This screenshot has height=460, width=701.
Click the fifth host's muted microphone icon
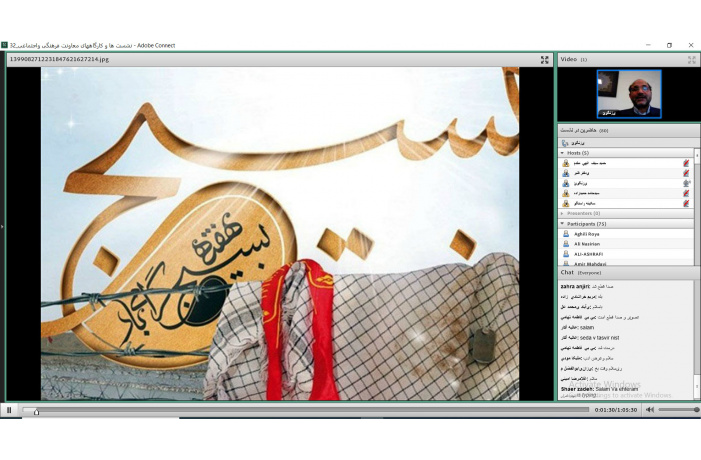pyautogui.click(x=686, y=203)
